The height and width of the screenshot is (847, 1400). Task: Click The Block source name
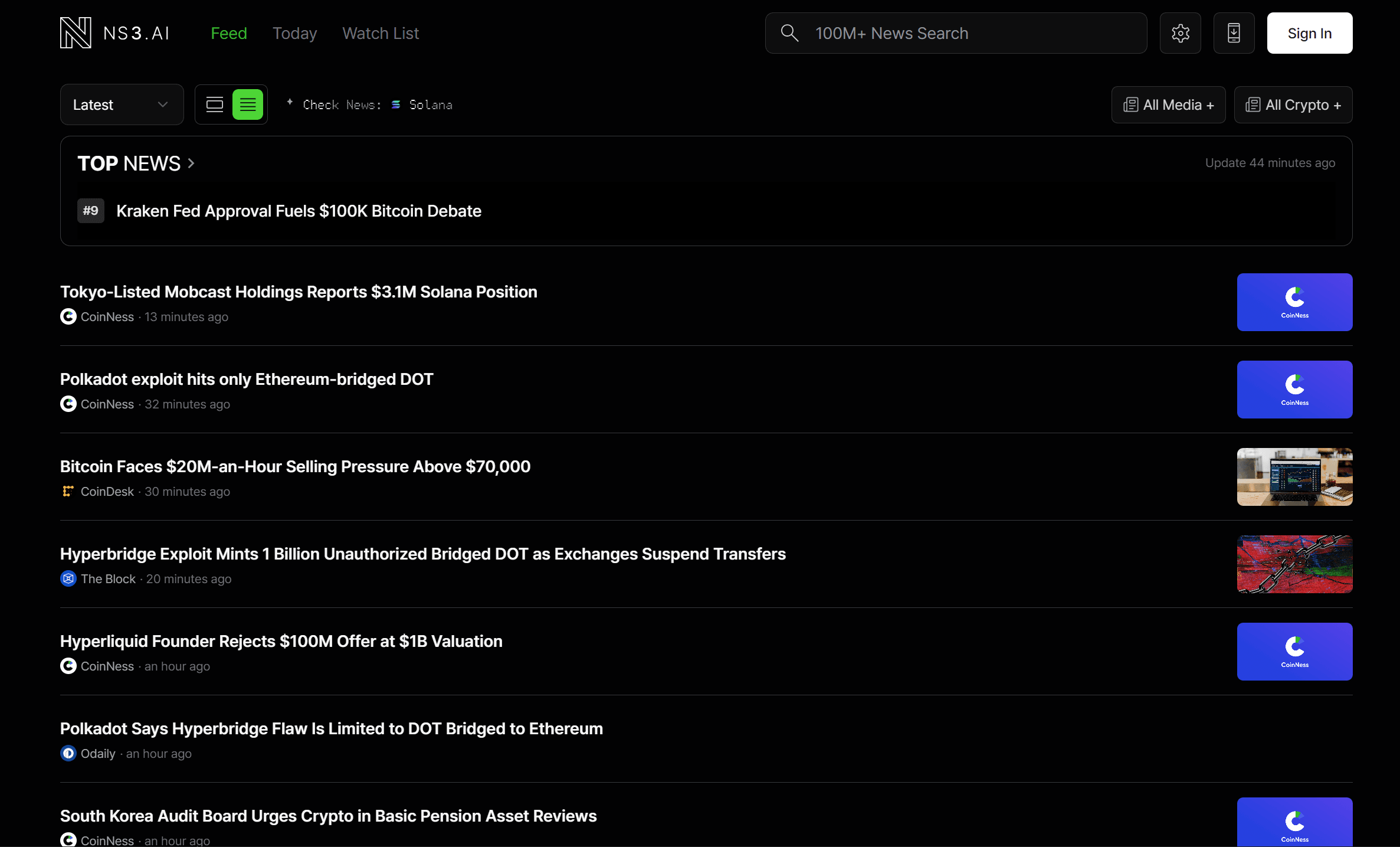(108, 579)
